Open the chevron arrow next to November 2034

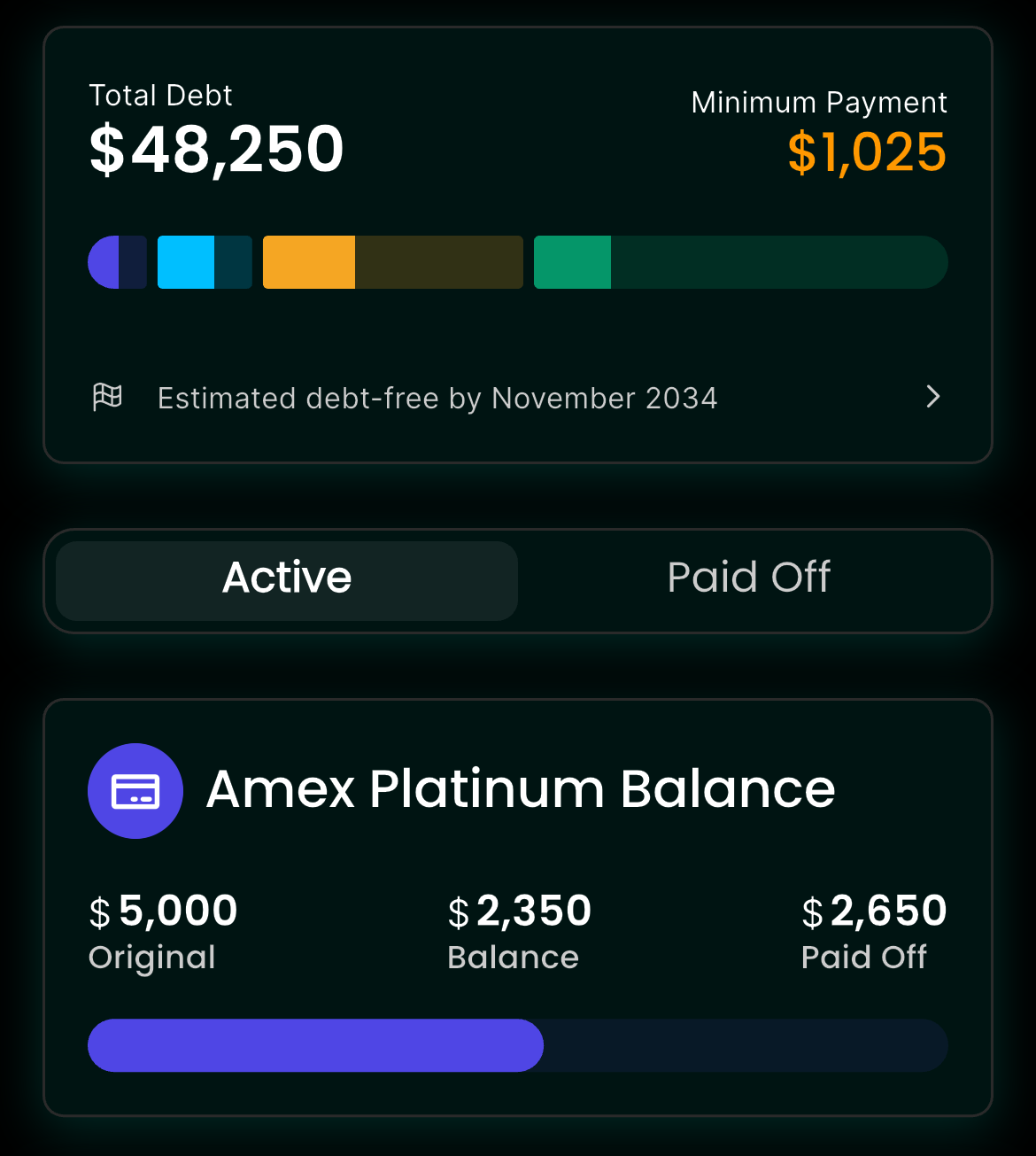[932, 397]
